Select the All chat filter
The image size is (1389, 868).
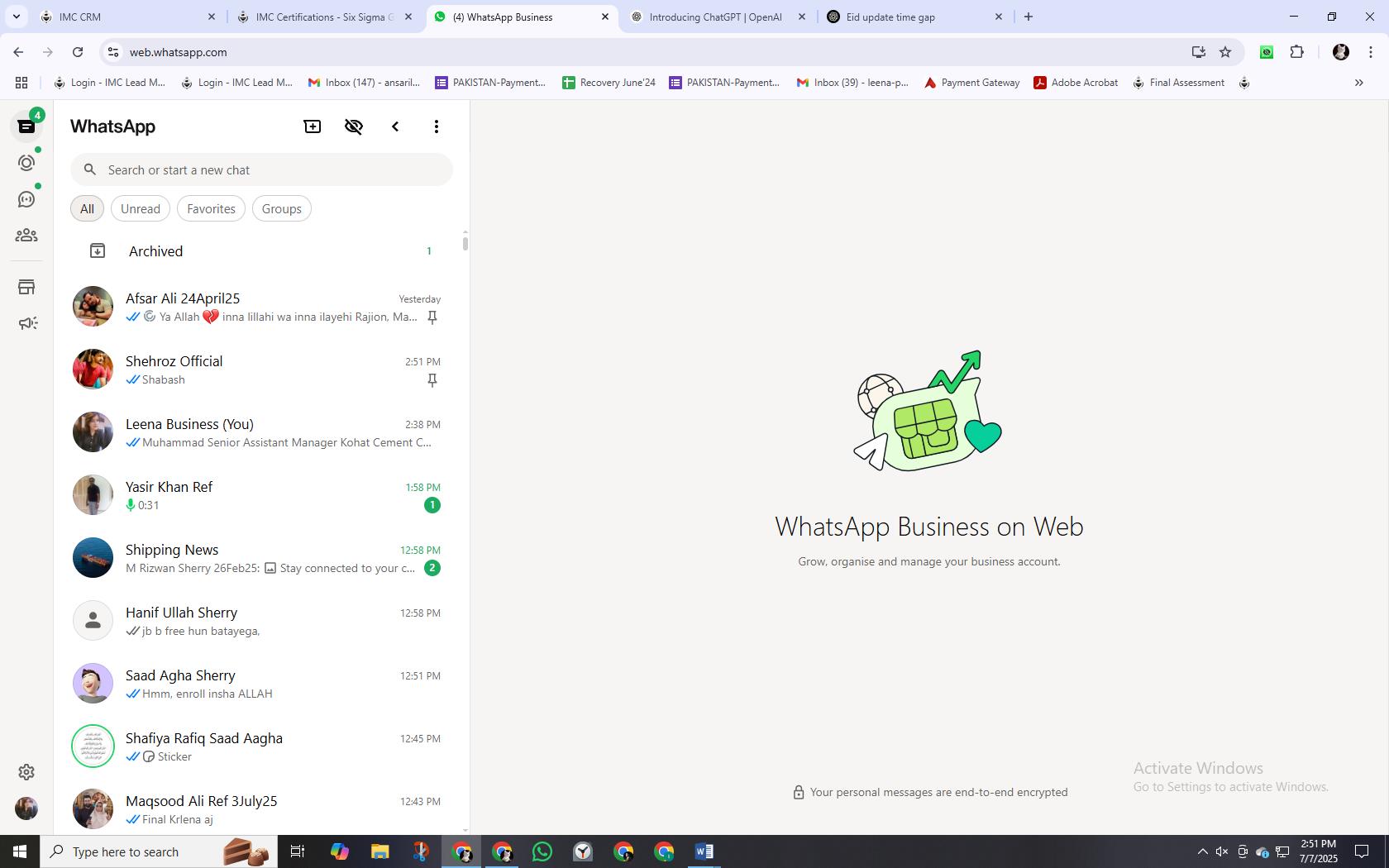[x=87, y=208]
